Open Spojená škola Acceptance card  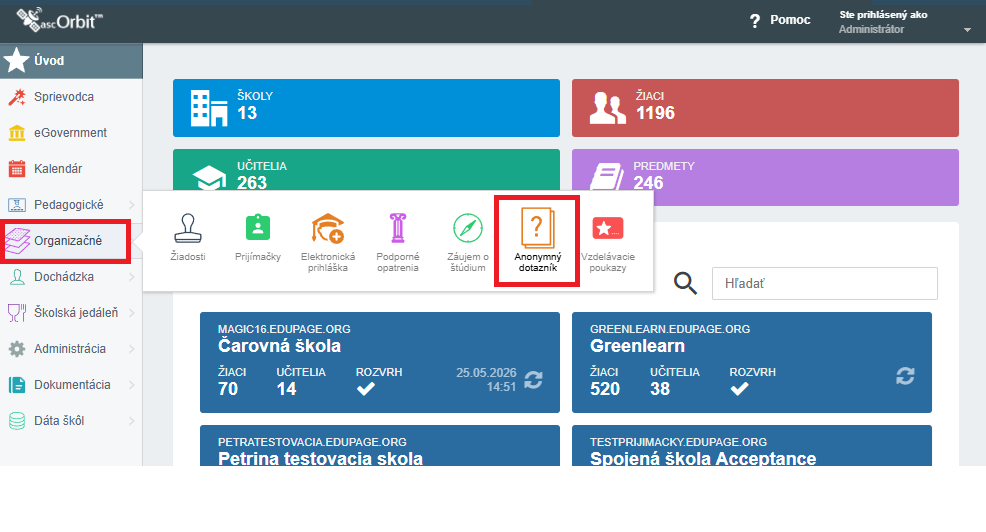[751, 445]
